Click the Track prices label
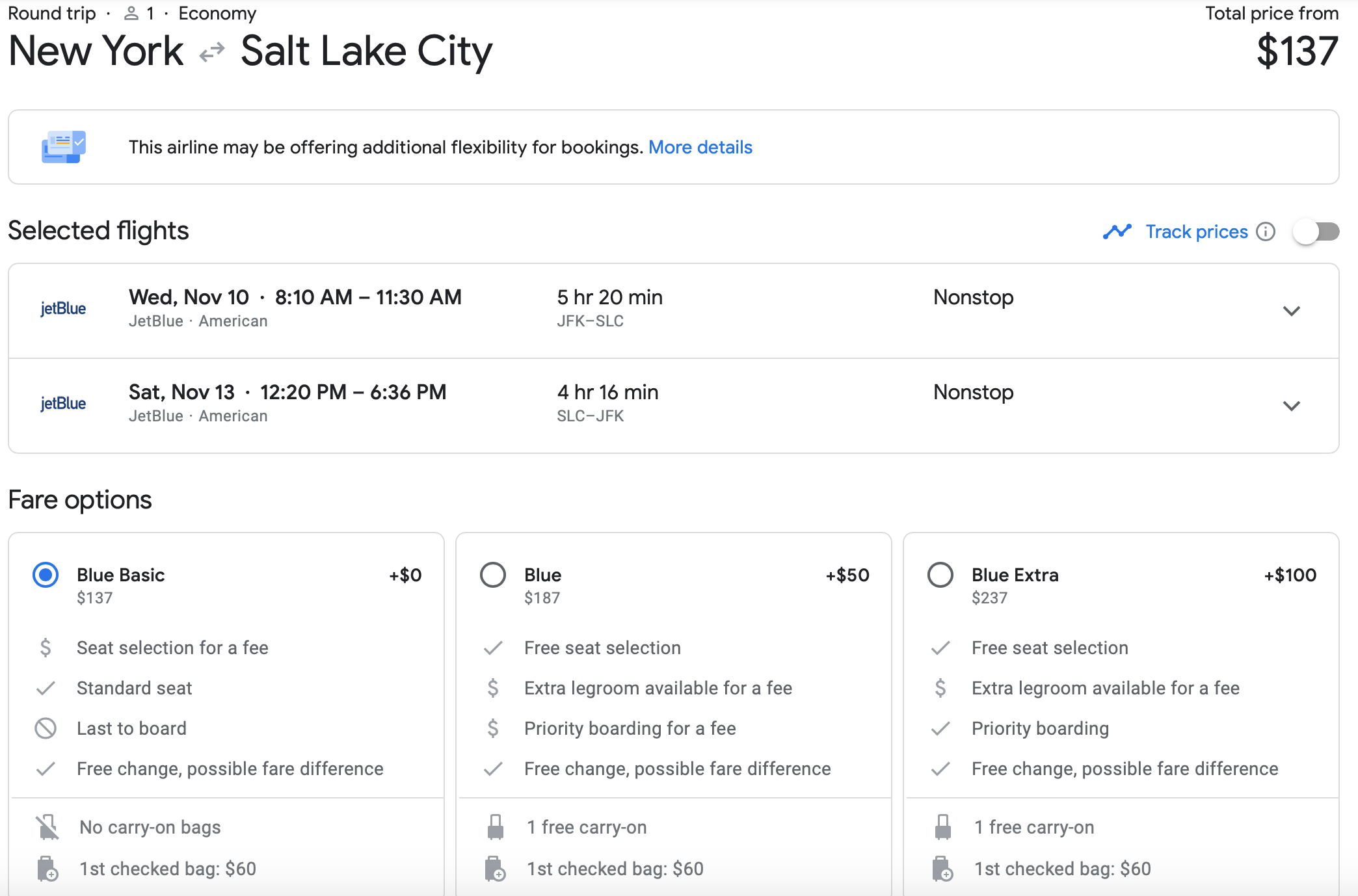The width and height of the screenshot is (1358, 896). [x=1196, y=231]
